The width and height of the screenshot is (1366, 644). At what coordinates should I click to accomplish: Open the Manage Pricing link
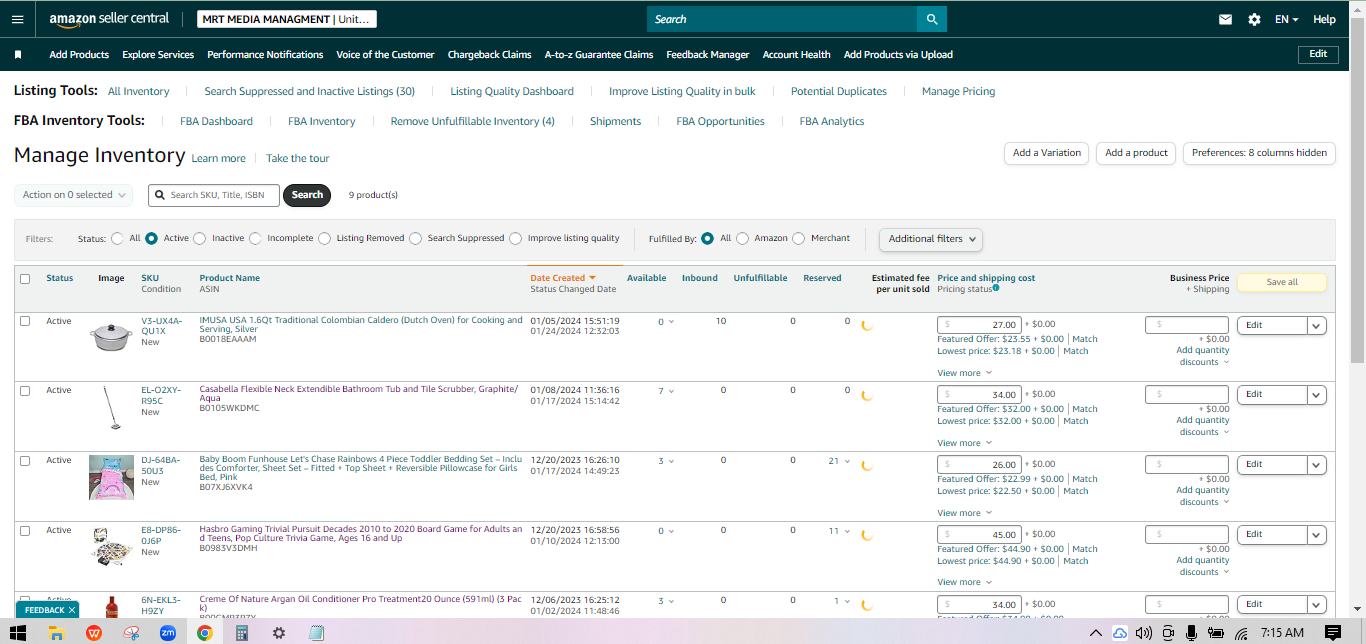point(958,91)
